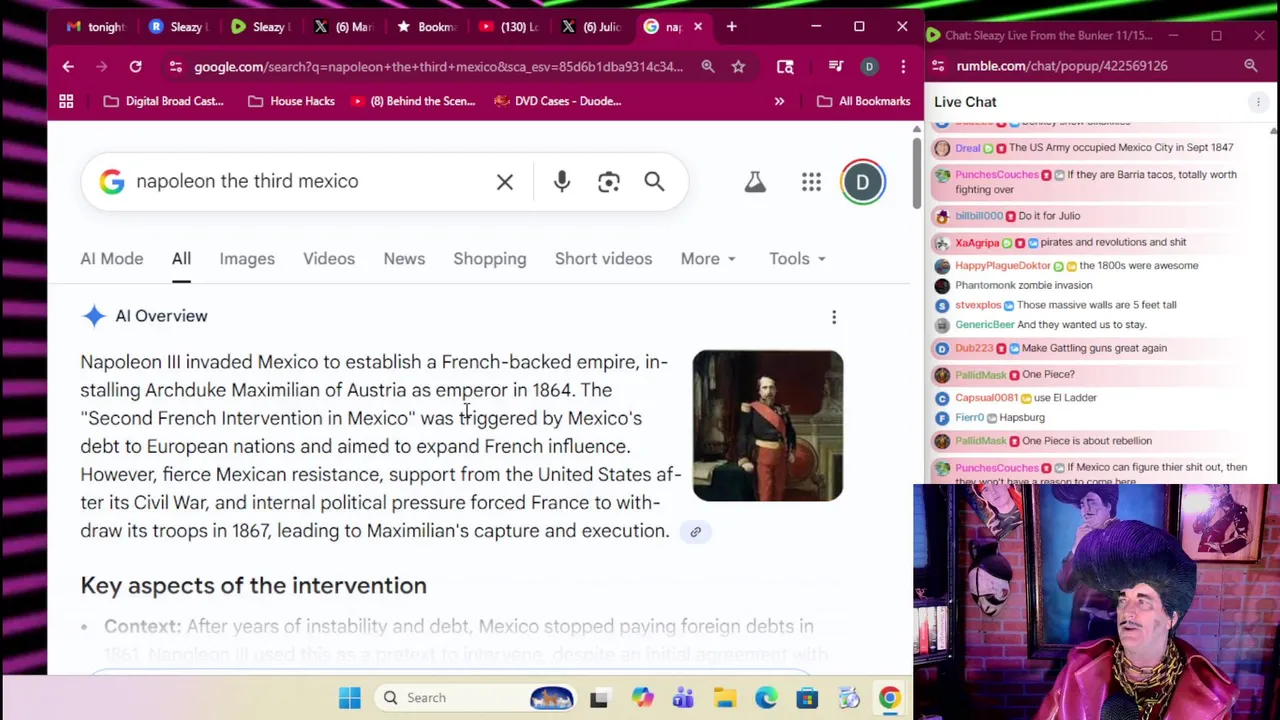Start voice search with the microphone

point(562,181)
